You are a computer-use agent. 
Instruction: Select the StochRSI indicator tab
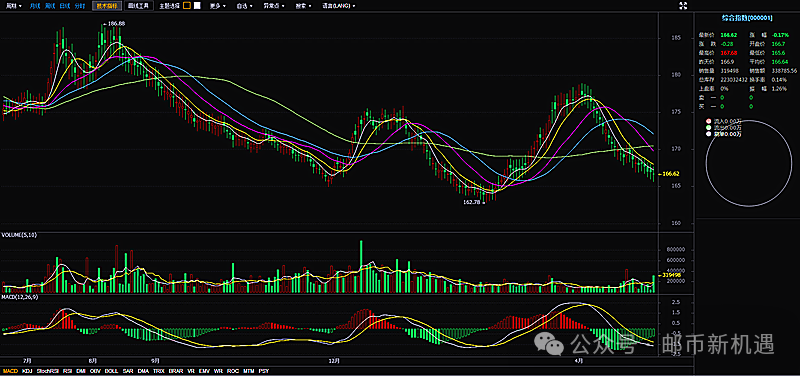tap(47, 371)
